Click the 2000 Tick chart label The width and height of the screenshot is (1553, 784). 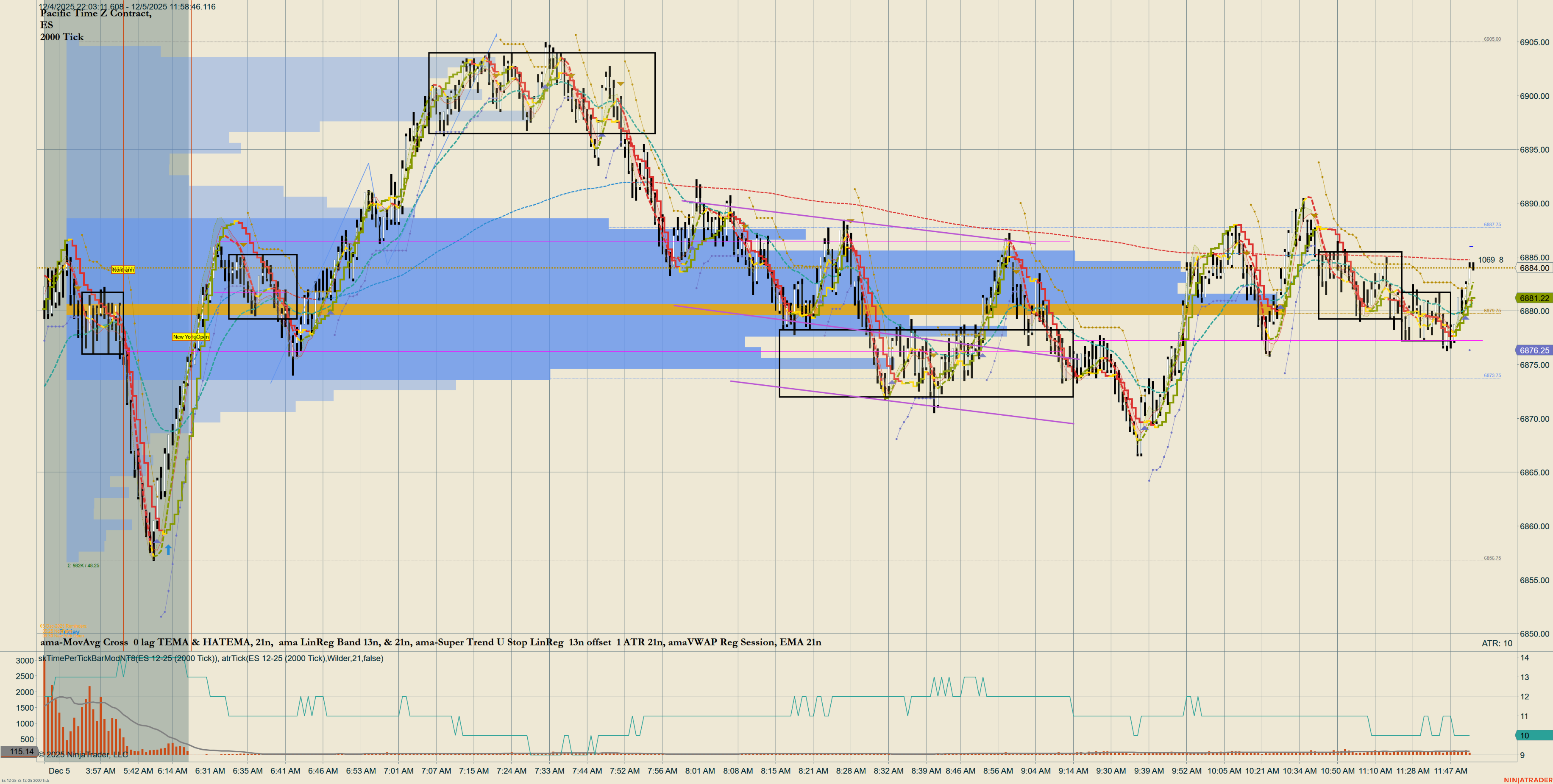62,37
